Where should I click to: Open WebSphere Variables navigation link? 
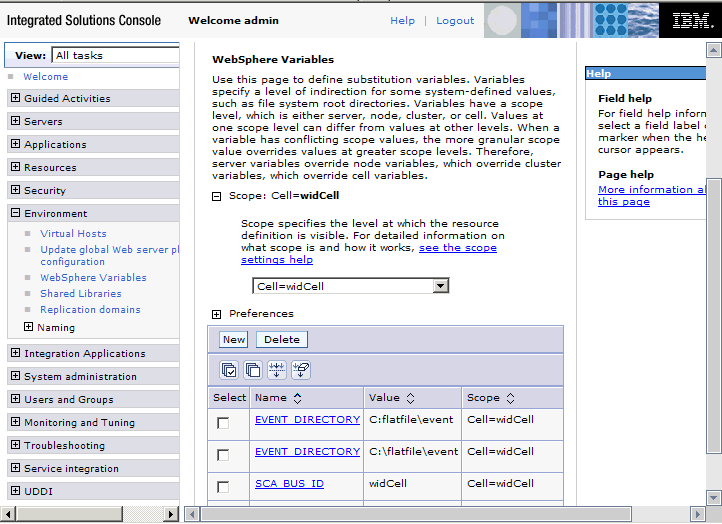click(93, 277)
